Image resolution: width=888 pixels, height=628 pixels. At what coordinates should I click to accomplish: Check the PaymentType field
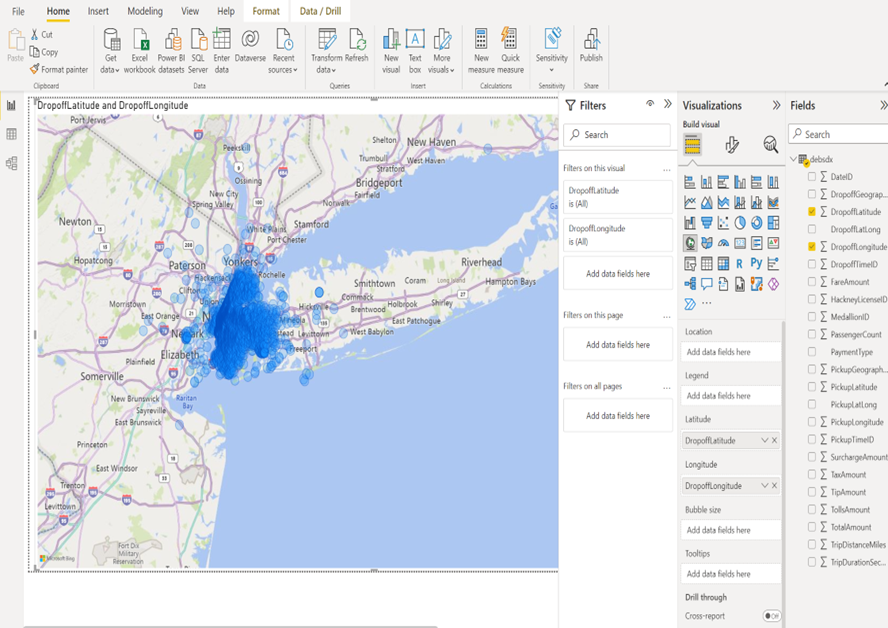812,352
